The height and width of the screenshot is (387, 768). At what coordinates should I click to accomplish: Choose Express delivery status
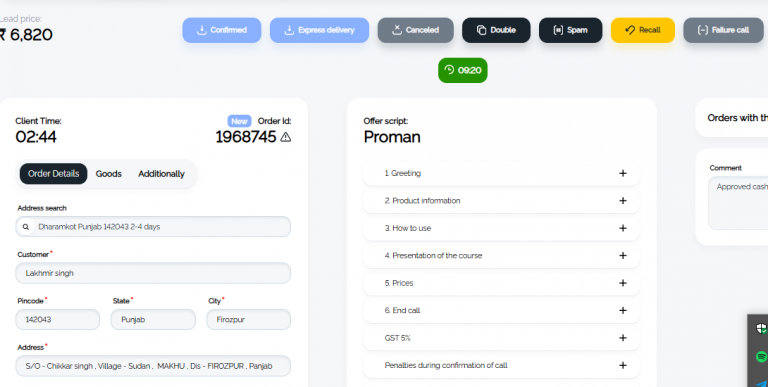pyautogui.click(x=319, y=30)
